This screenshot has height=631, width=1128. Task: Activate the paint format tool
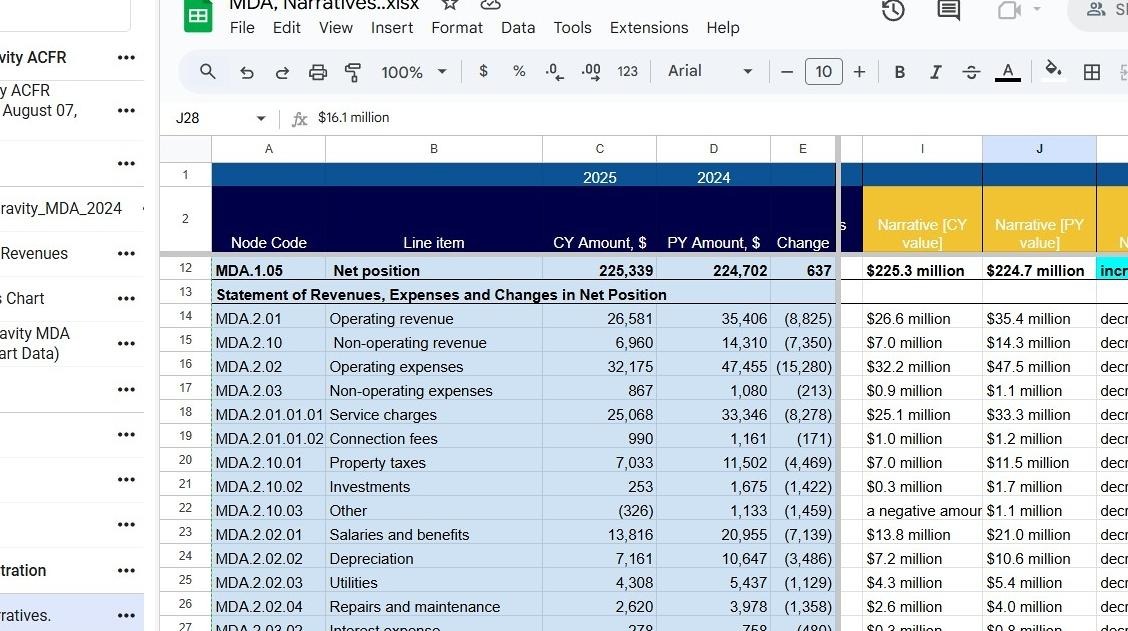pos(352,72)
